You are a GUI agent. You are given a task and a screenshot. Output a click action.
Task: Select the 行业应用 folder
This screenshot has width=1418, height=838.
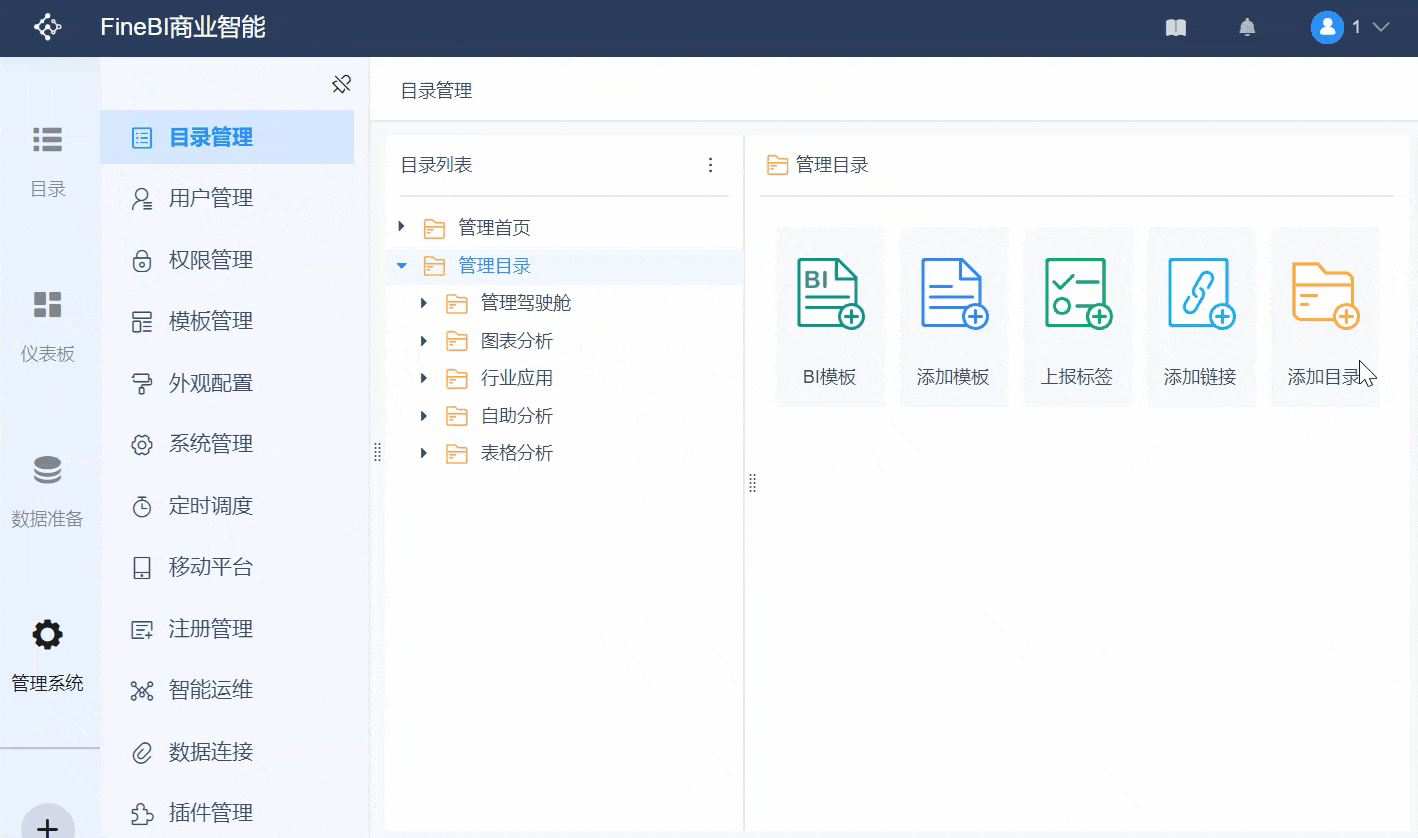coord(516,378)
